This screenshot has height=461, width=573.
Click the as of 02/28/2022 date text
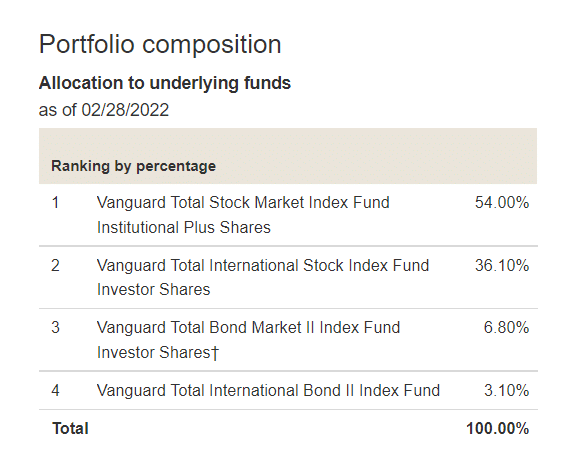pos(104,110)
